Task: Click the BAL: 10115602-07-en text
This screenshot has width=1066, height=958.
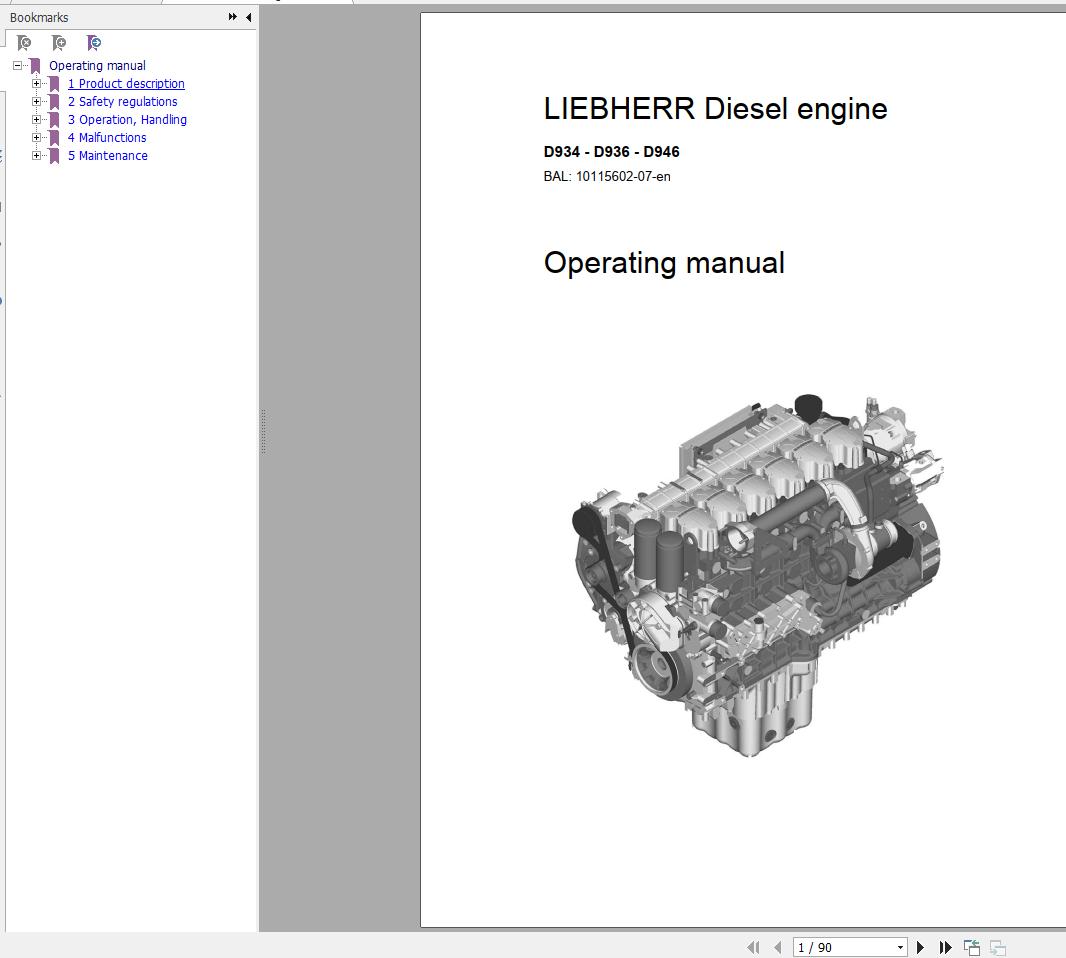Action: 607,177
